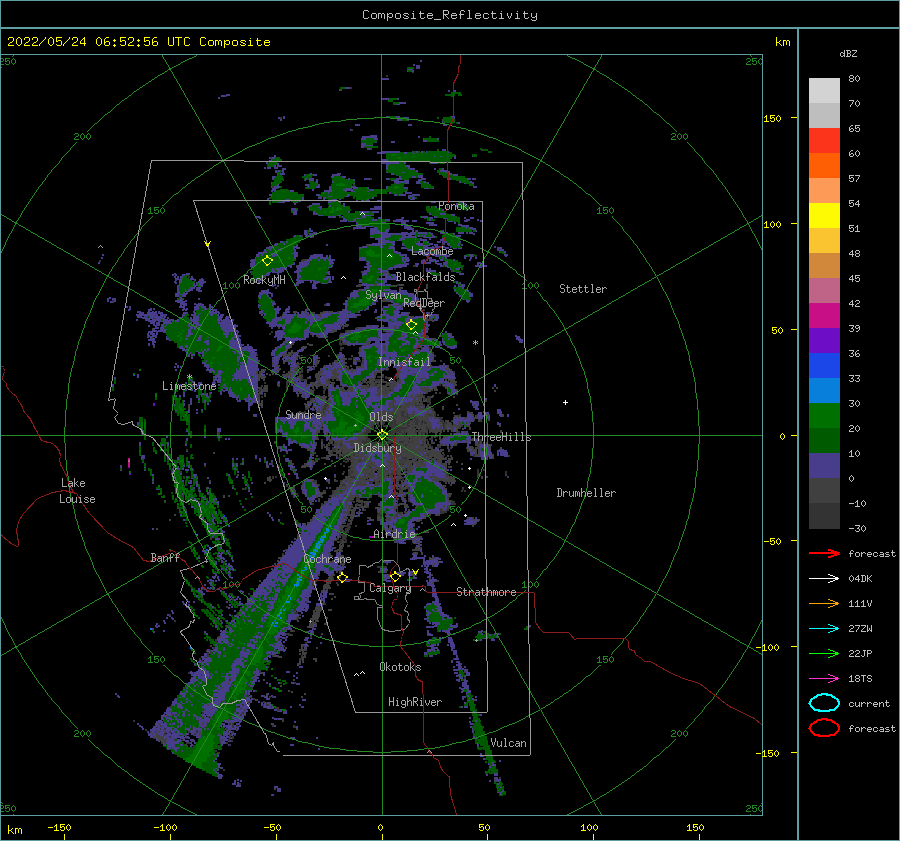The image size is (900, 841).
Task: Click the Ponoka label
Action: coord(456,206)
